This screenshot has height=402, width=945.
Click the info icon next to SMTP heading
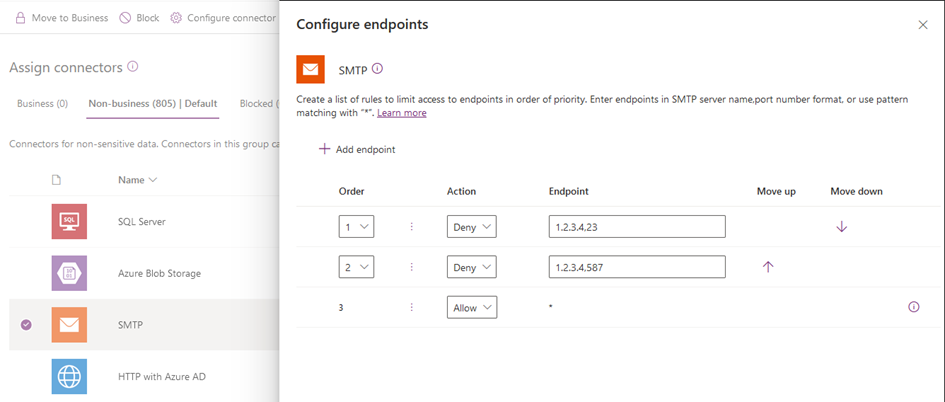click(377, 69)
